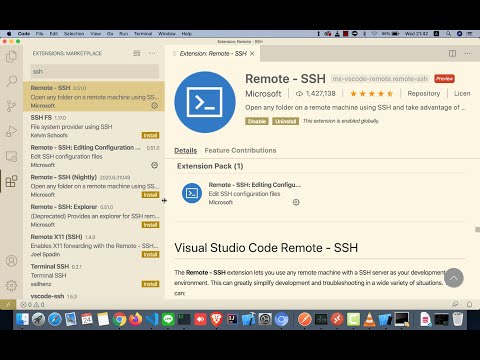Click gear for Remote - SSH: Editing Configuration list item
Viewport: 480px width, 360px height.
pyautogui.click(x=154, y=165)
